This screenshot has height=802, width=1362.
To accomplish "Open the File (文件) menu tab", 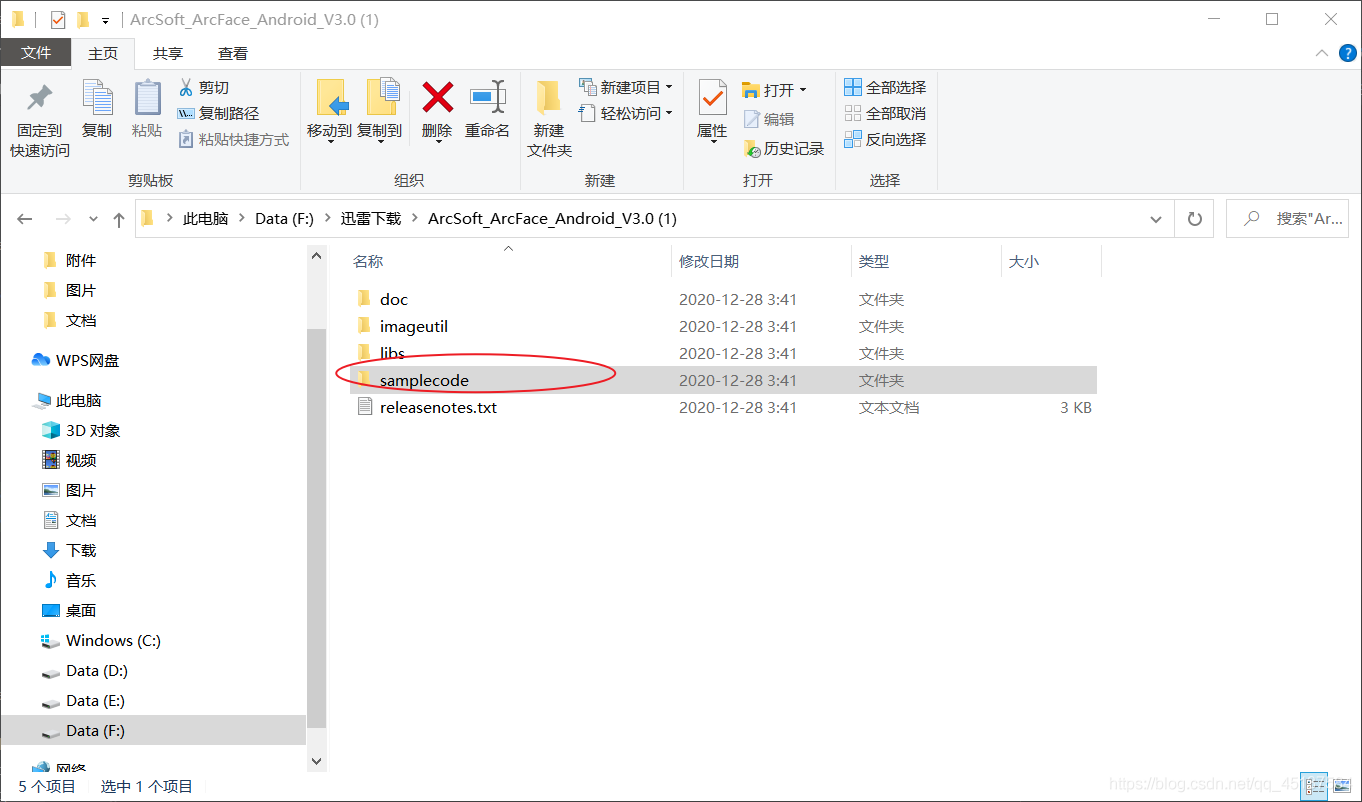I will [x=36, y=53].
